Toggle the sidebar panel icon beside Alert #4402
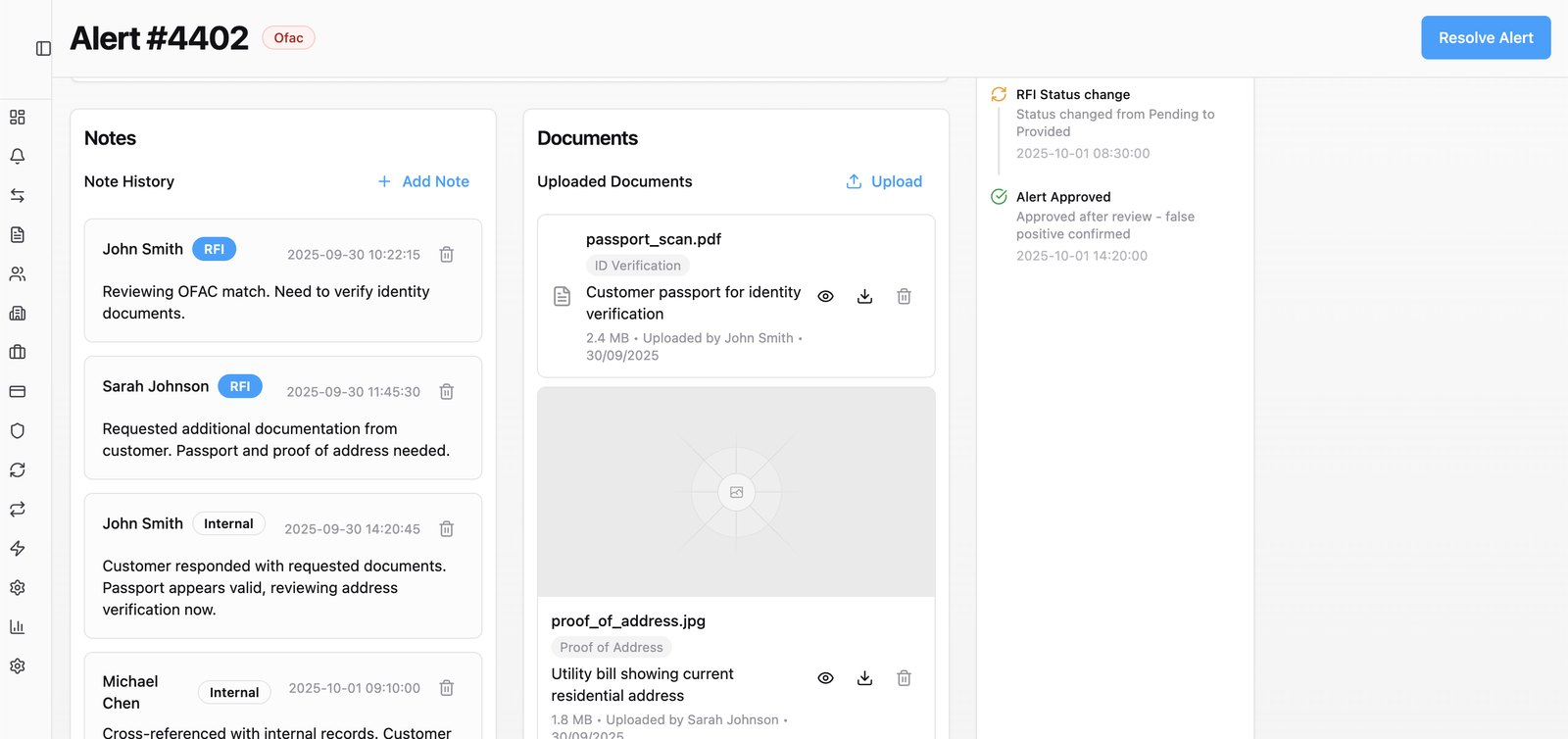1568x739 pixels. 43,48
